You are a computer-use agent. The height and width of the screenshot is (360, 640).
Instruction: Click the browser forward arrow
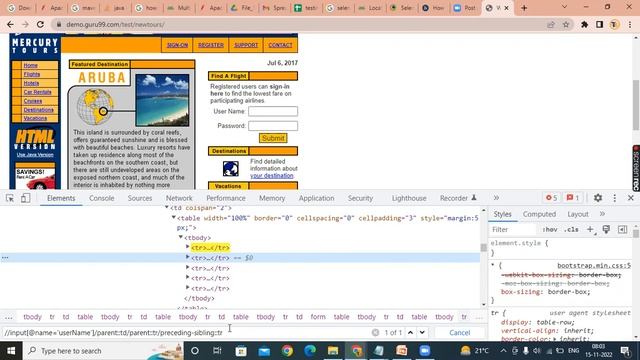click(25, 24)
